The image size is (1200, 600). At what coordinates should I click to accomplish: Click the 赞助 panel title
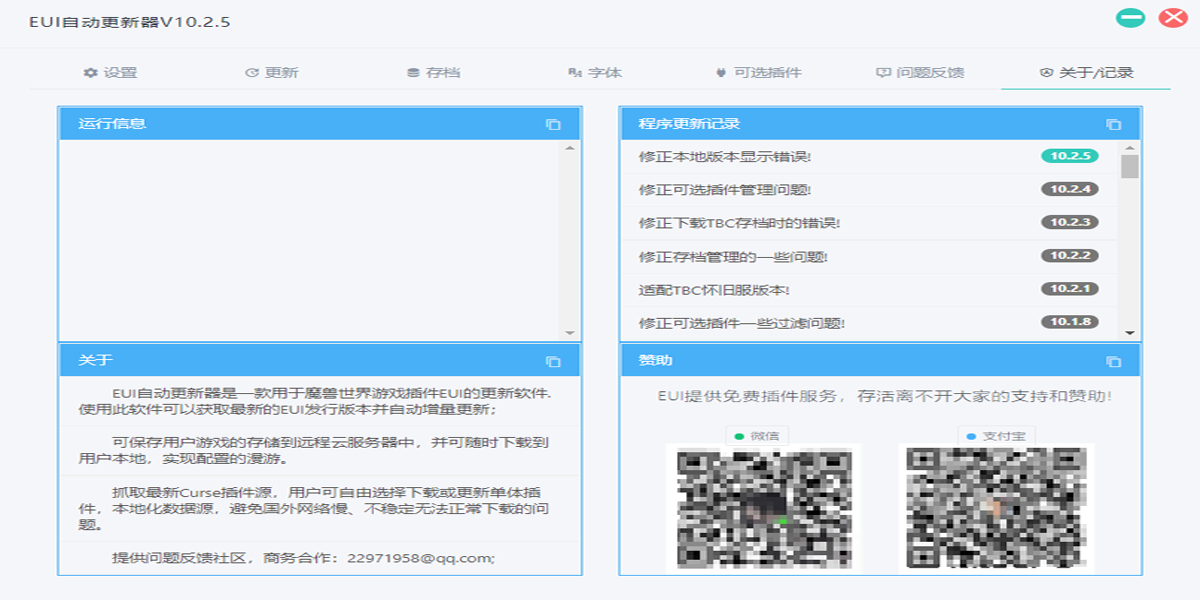point(656,361)
